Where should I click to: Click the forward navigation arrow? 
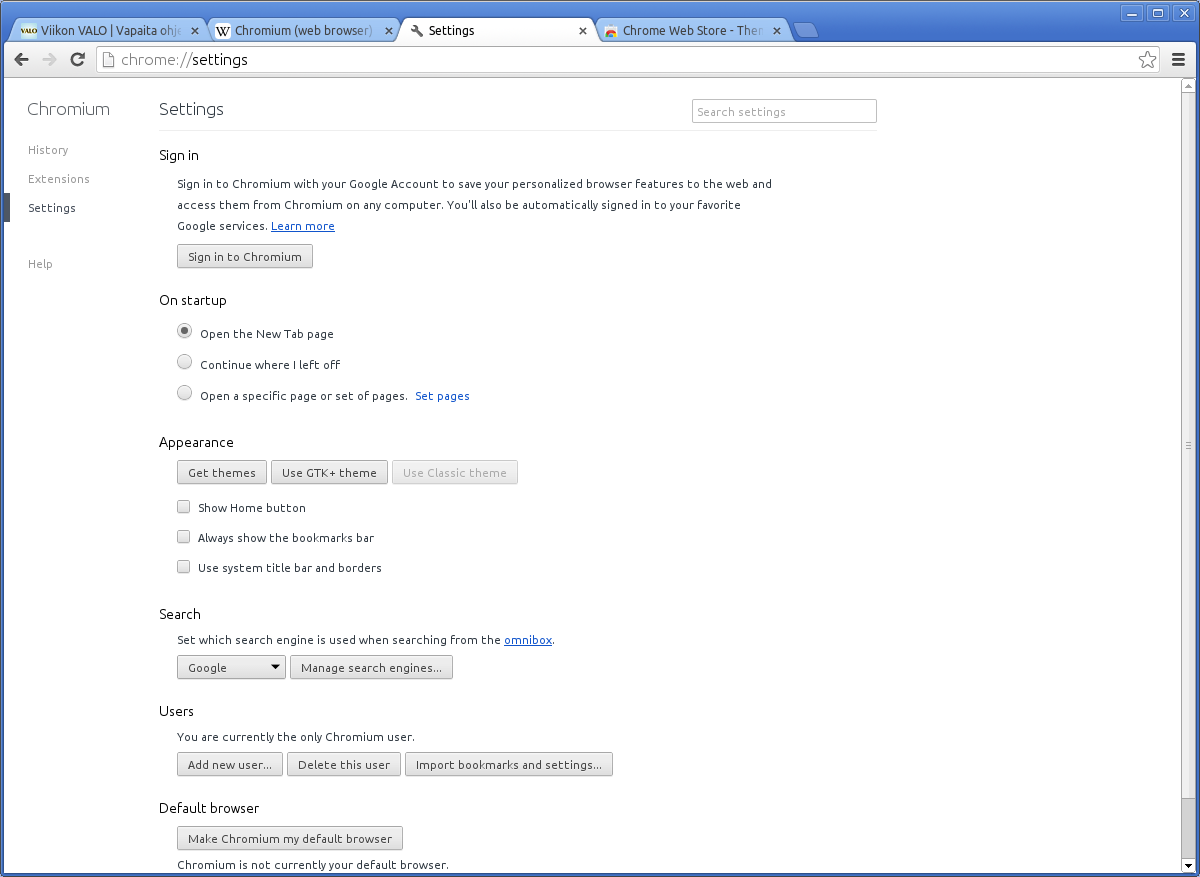50,60
